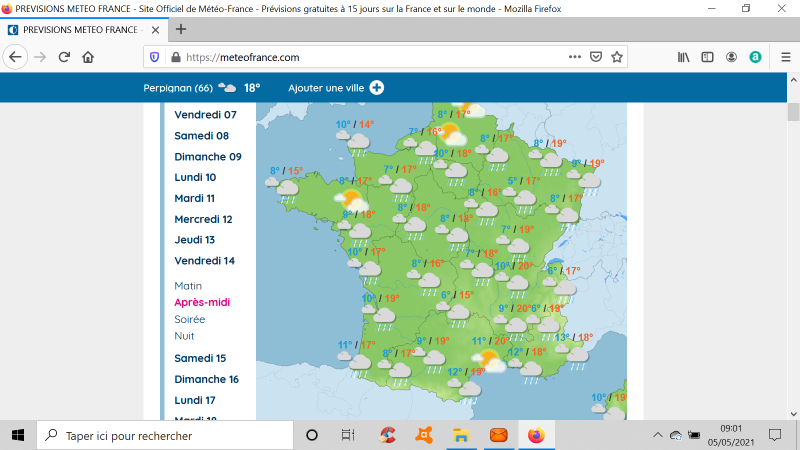This screenshot has width=800, height=450.
Task: Toggle Firefox sidebar view
Action: tap(707, 57)
